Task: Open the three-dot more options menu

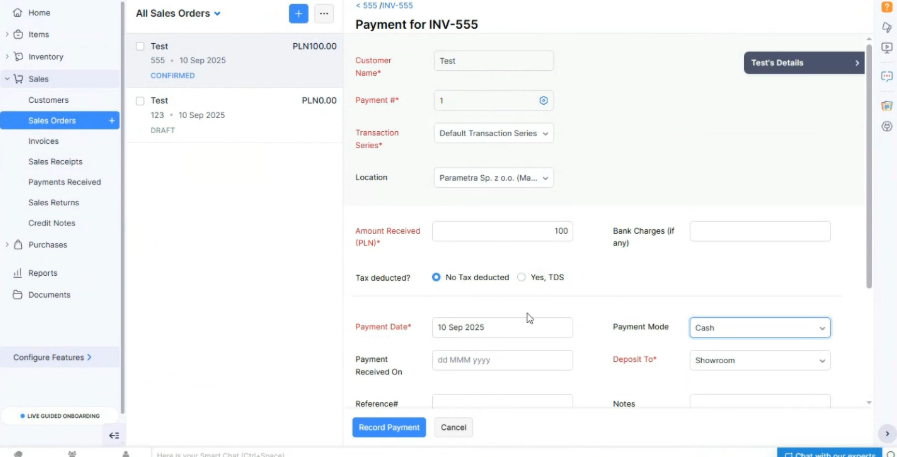Action: 324,14
